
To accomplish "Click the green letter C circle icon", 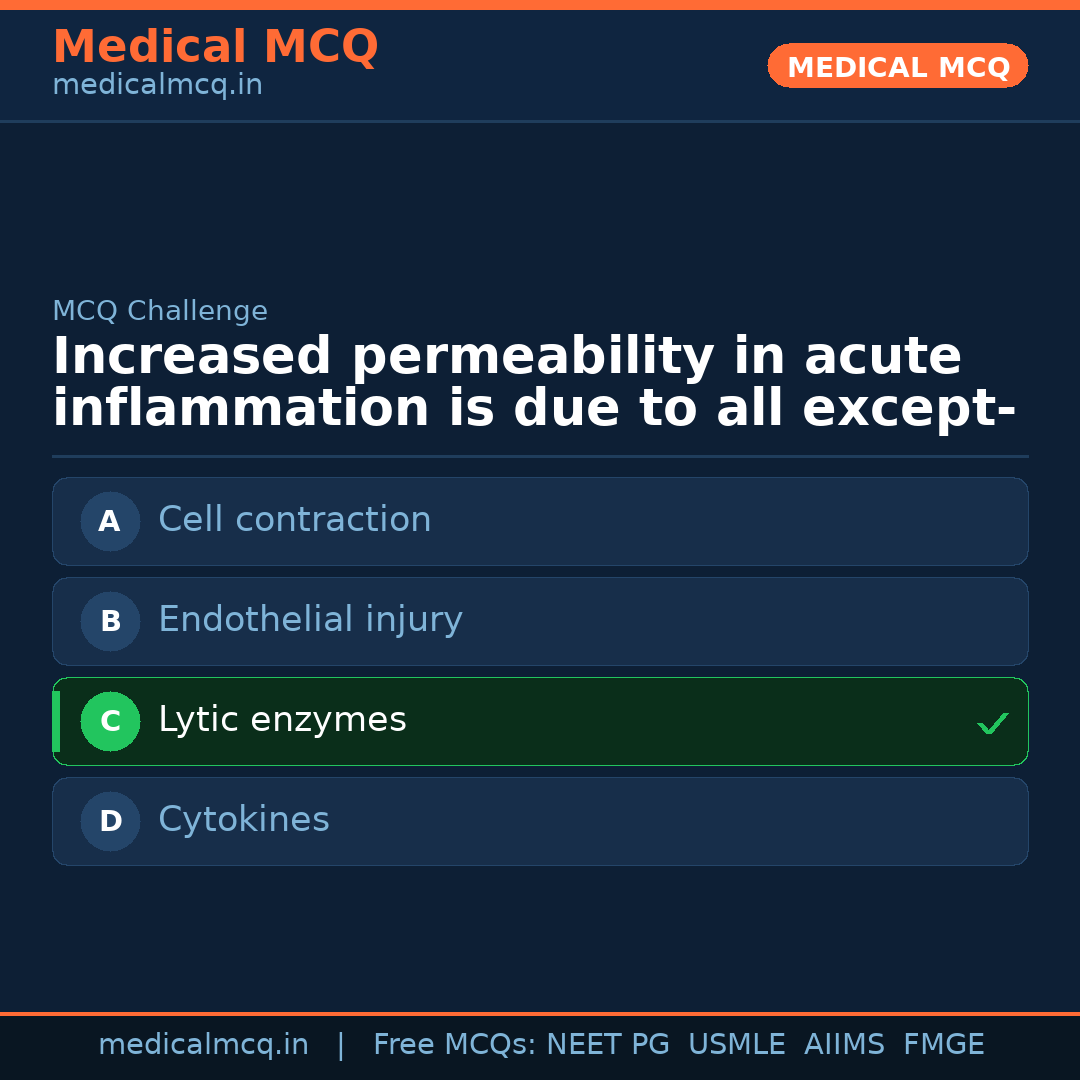I will [110, 721].
